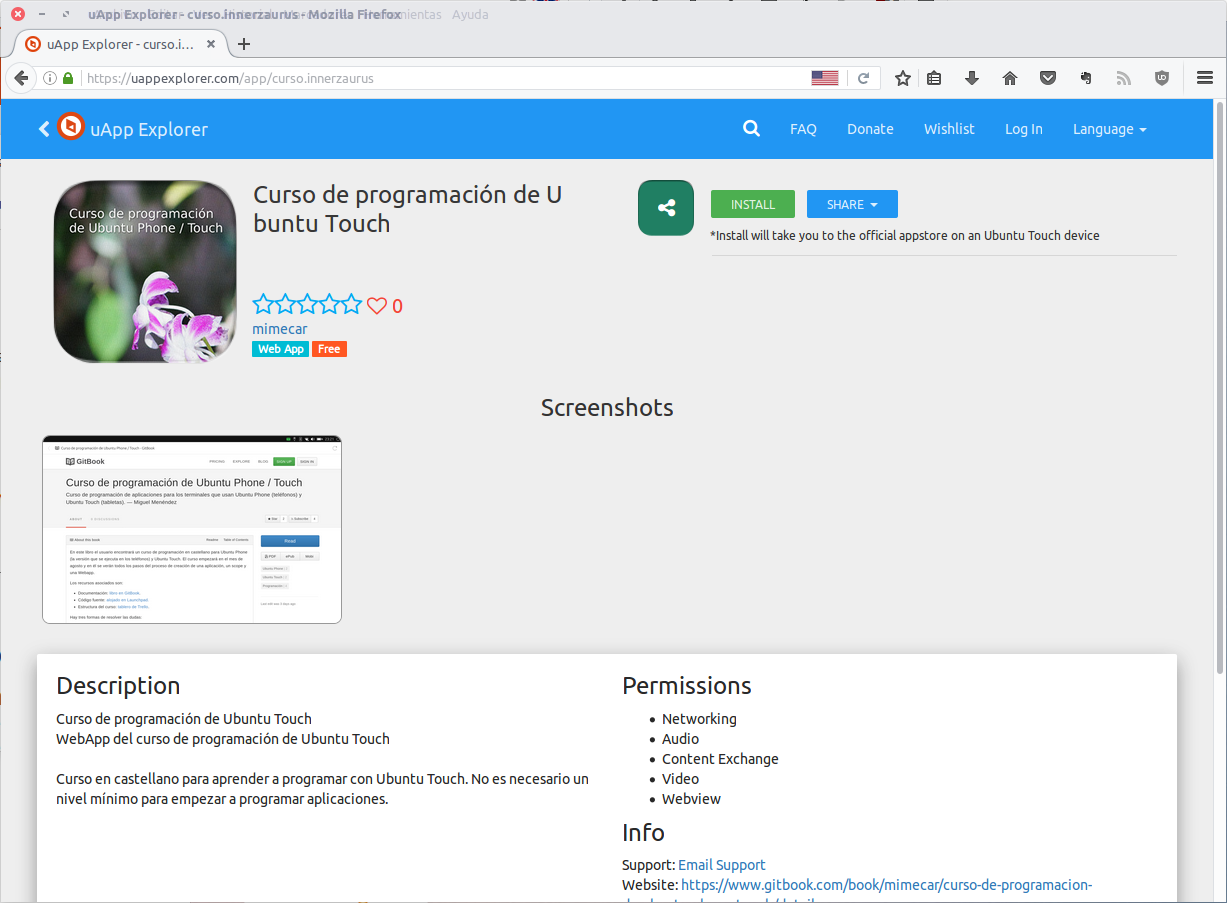Click the Audio permission item
This screenshot has height=903, width=1227.
[680, 739]
